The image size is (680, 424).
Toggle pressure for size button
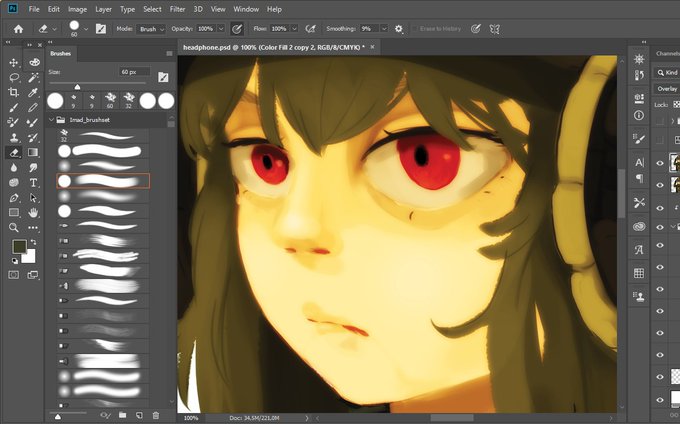(x=476, y=29)
